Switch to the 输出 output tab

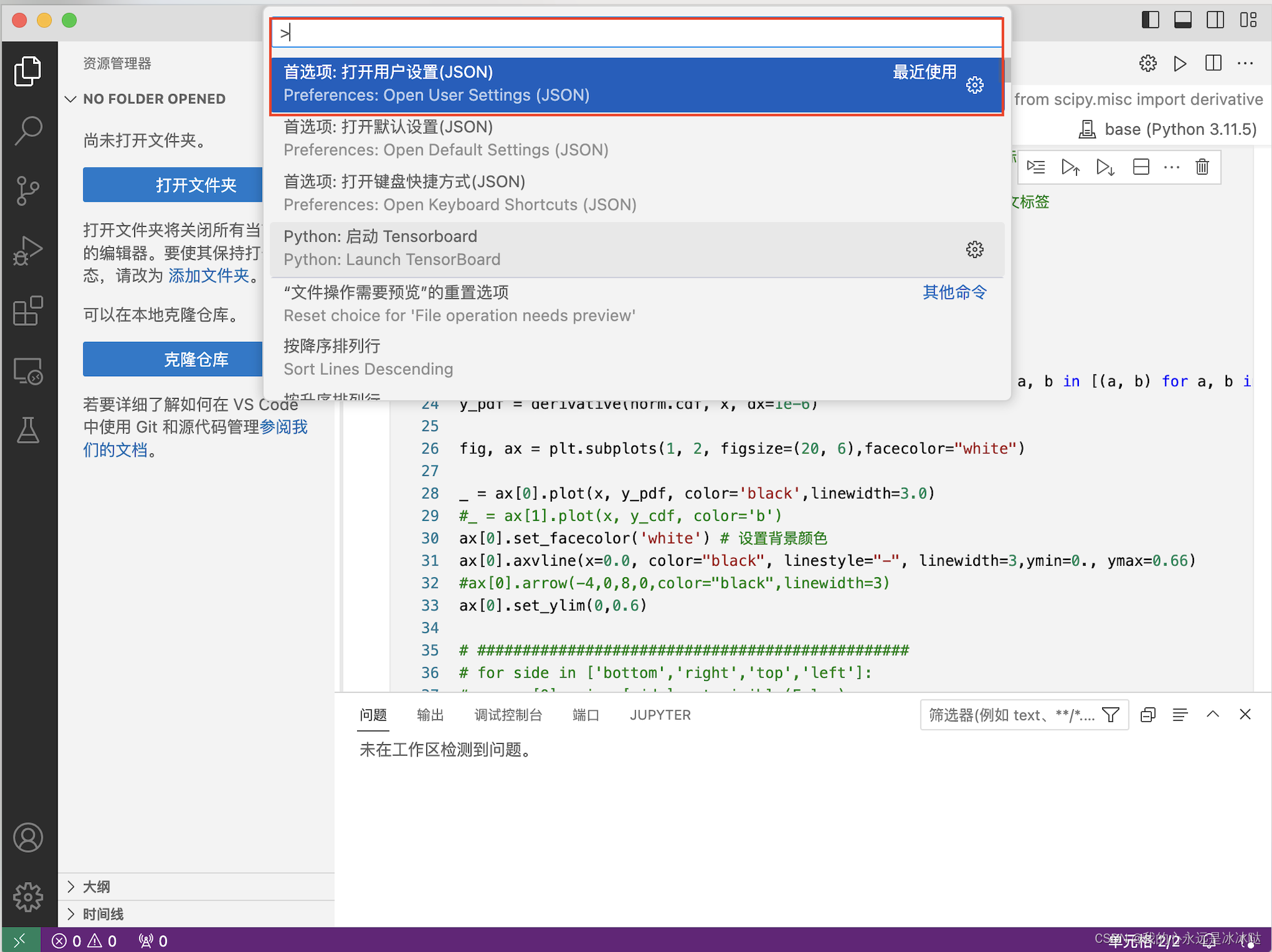tap(430, 715)
